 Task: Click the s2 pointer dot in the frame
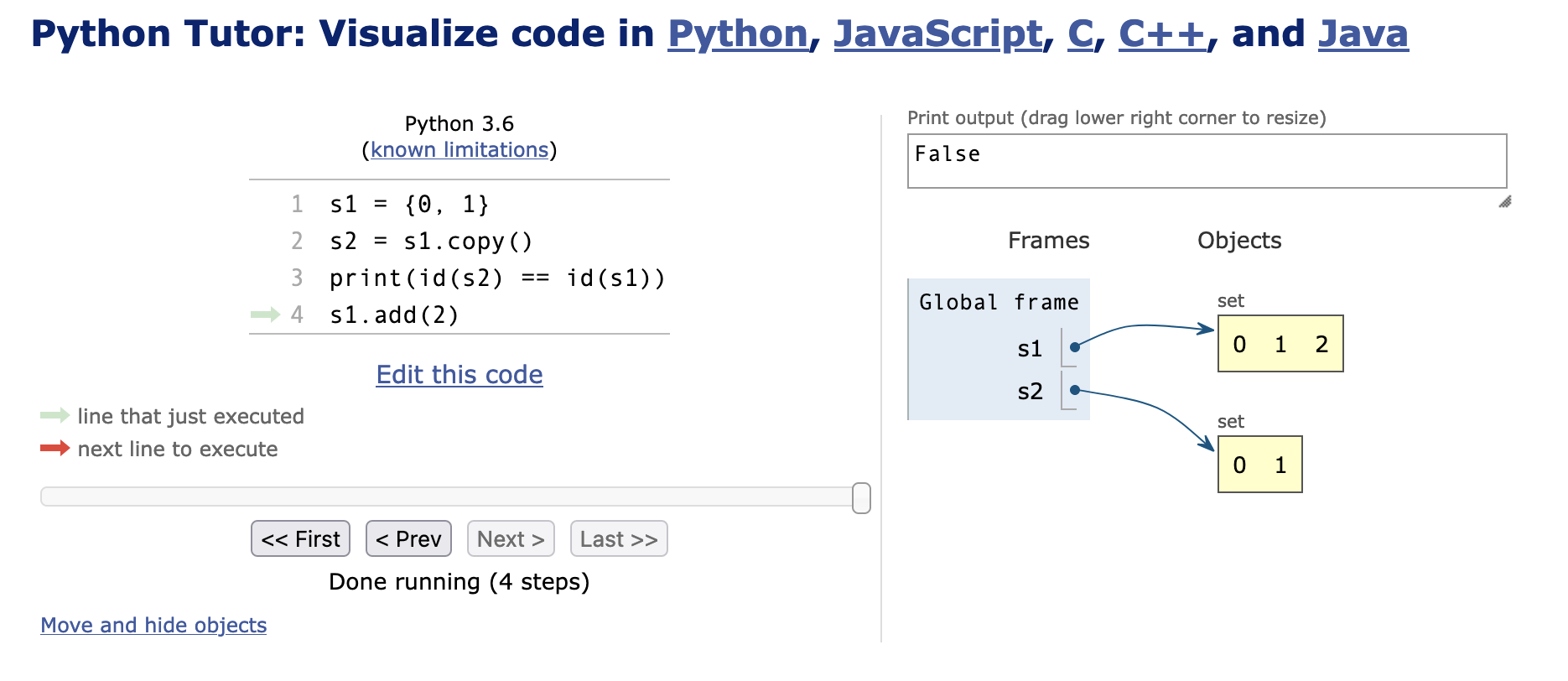tap(1074, 389)
